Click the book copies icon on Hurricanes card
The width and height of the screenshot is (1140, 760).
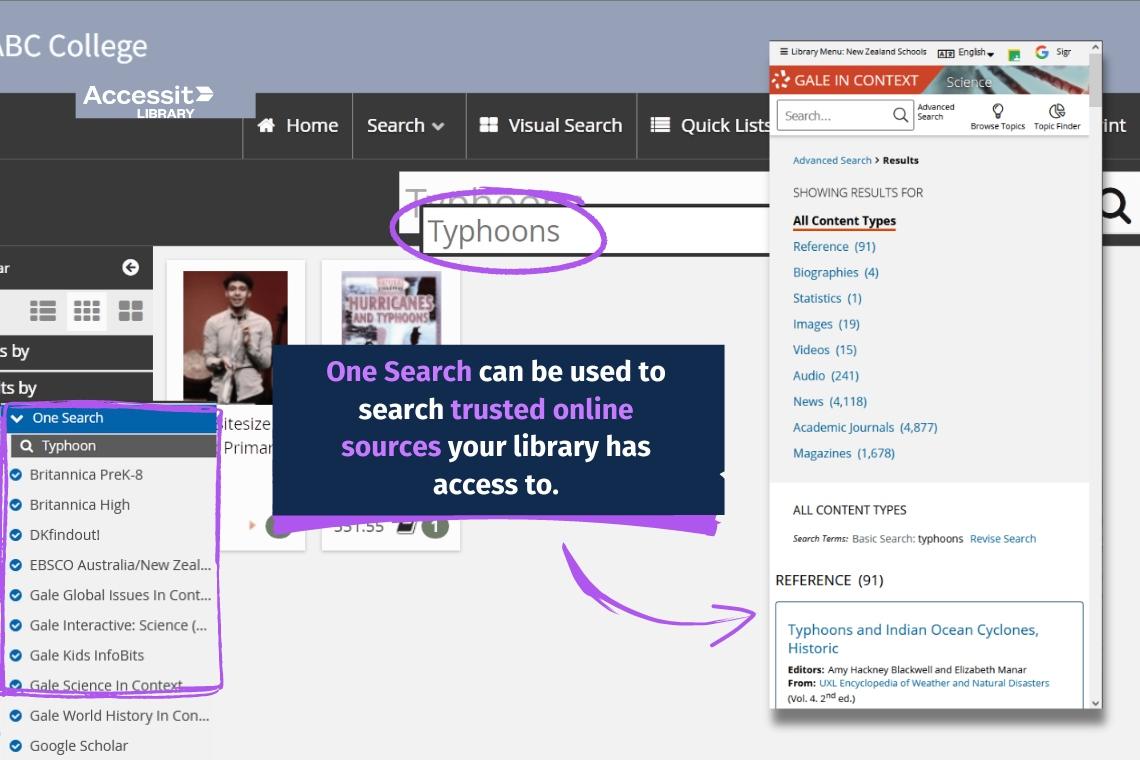tap(406, 527)
